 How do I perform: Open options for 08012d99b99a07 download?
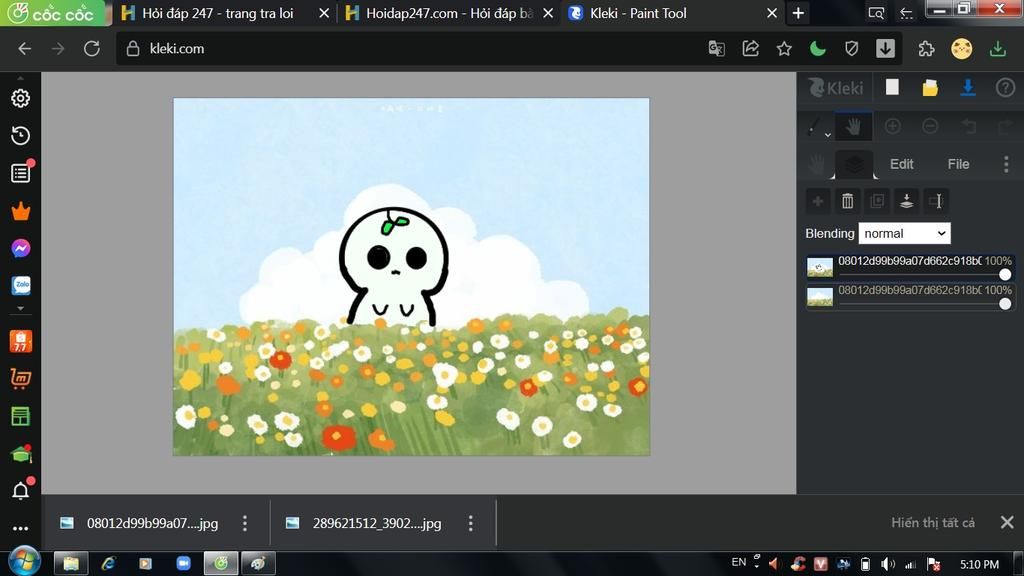(x=245, y=523)
